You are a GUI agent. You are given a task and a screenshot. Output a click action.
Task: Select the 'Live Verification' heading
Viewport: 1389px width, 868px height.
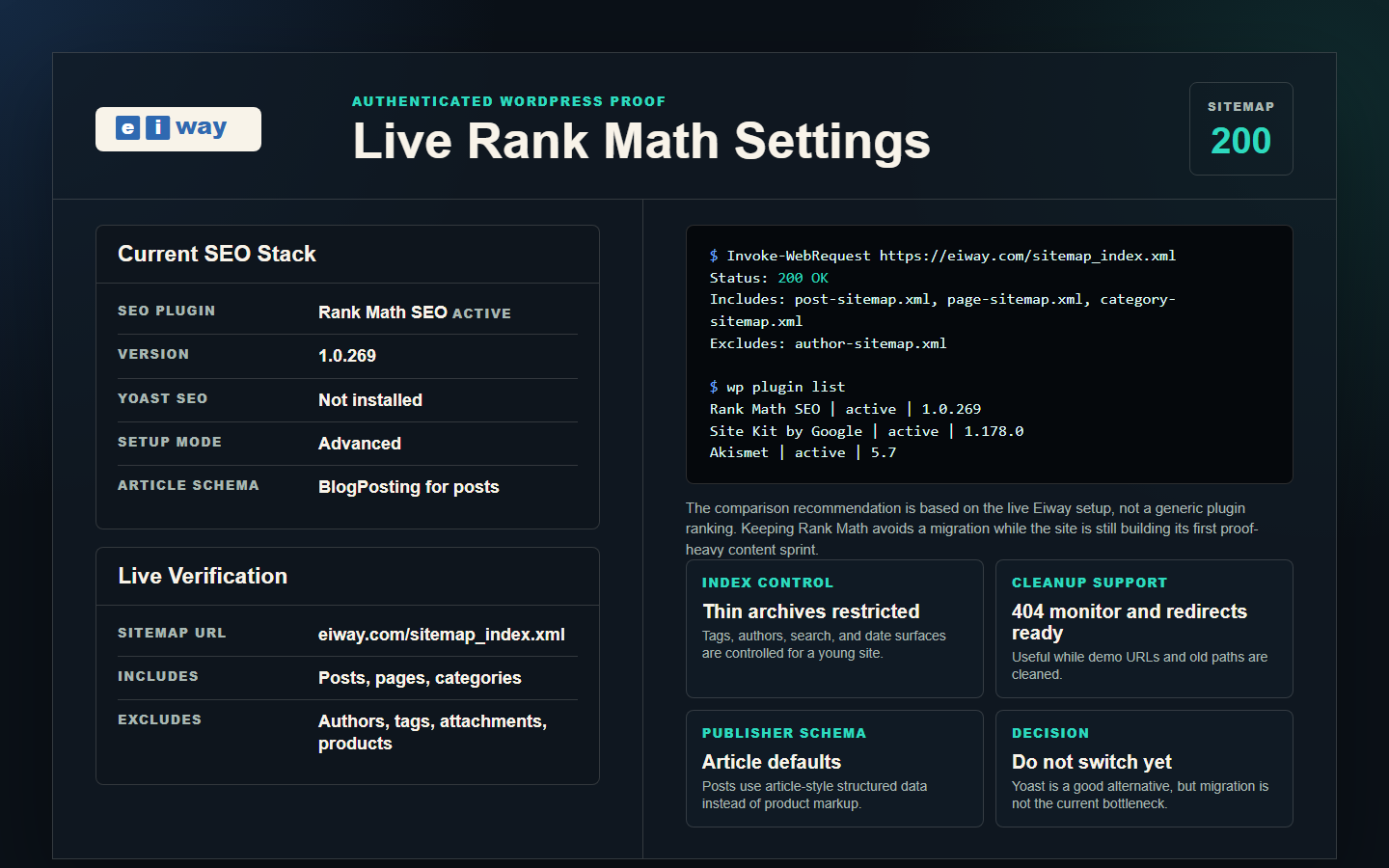[x=203, y=576]
